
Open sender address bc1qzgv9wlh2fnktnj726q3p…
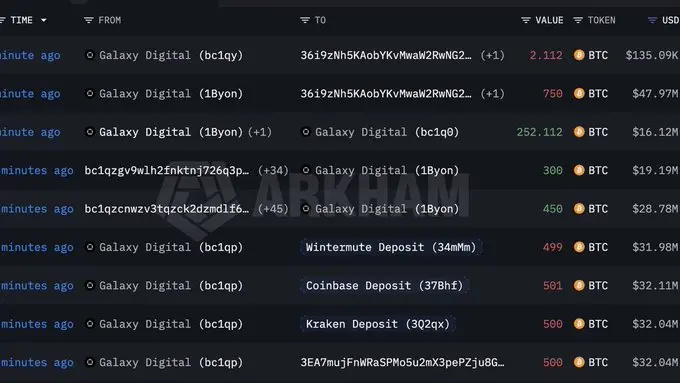tap(167, 170)
